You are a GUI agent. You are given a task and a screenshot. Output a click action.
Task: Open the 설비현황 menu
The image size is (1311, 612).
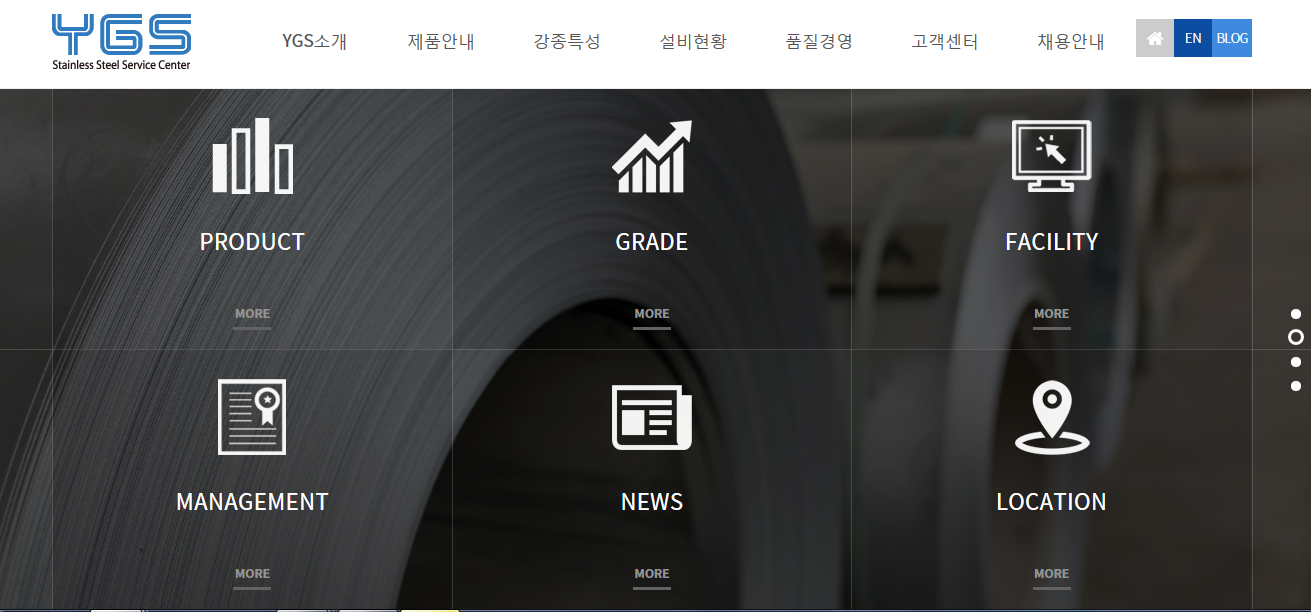click(693, 41)
